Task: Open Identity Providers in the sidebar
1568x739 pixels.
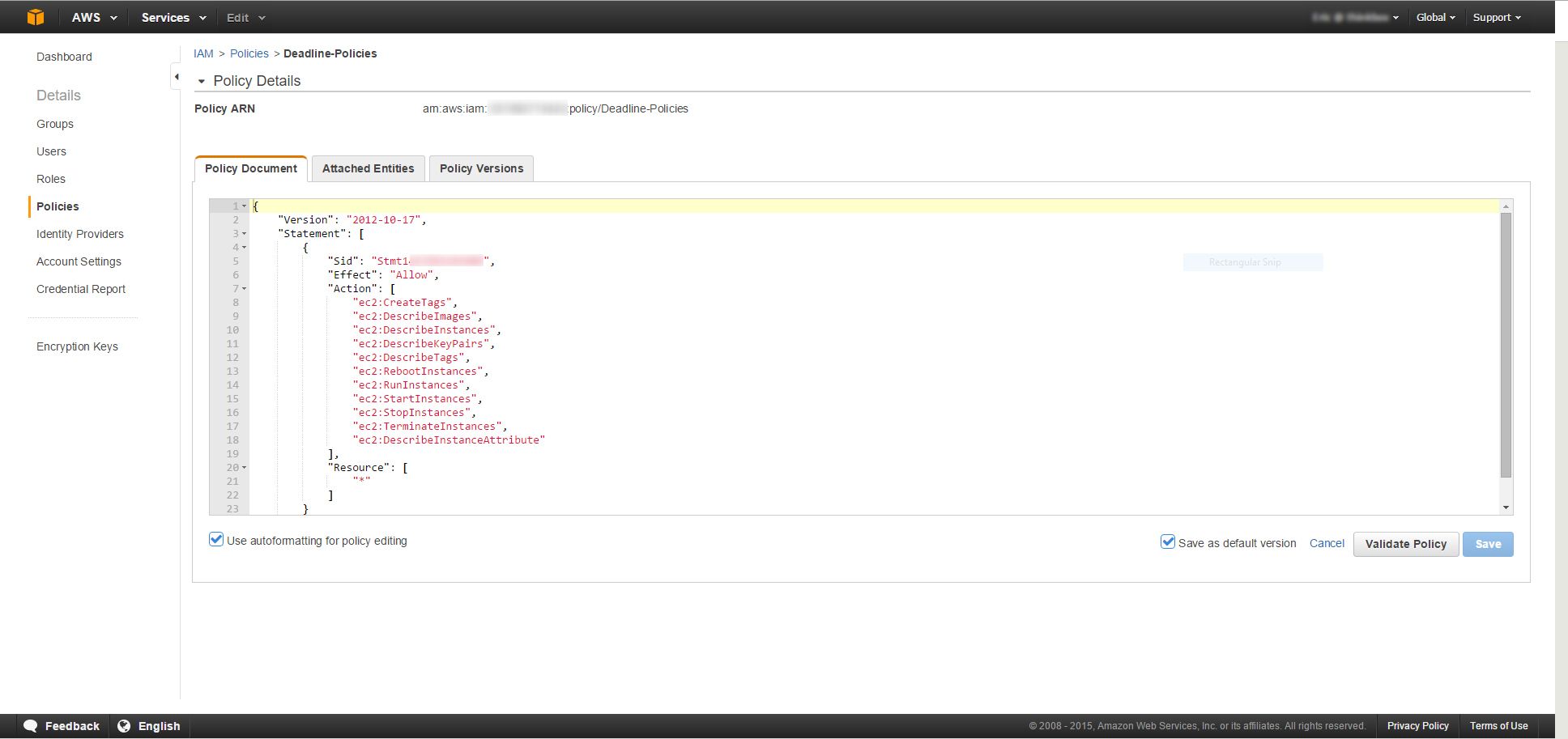Action: coord(80,234)
